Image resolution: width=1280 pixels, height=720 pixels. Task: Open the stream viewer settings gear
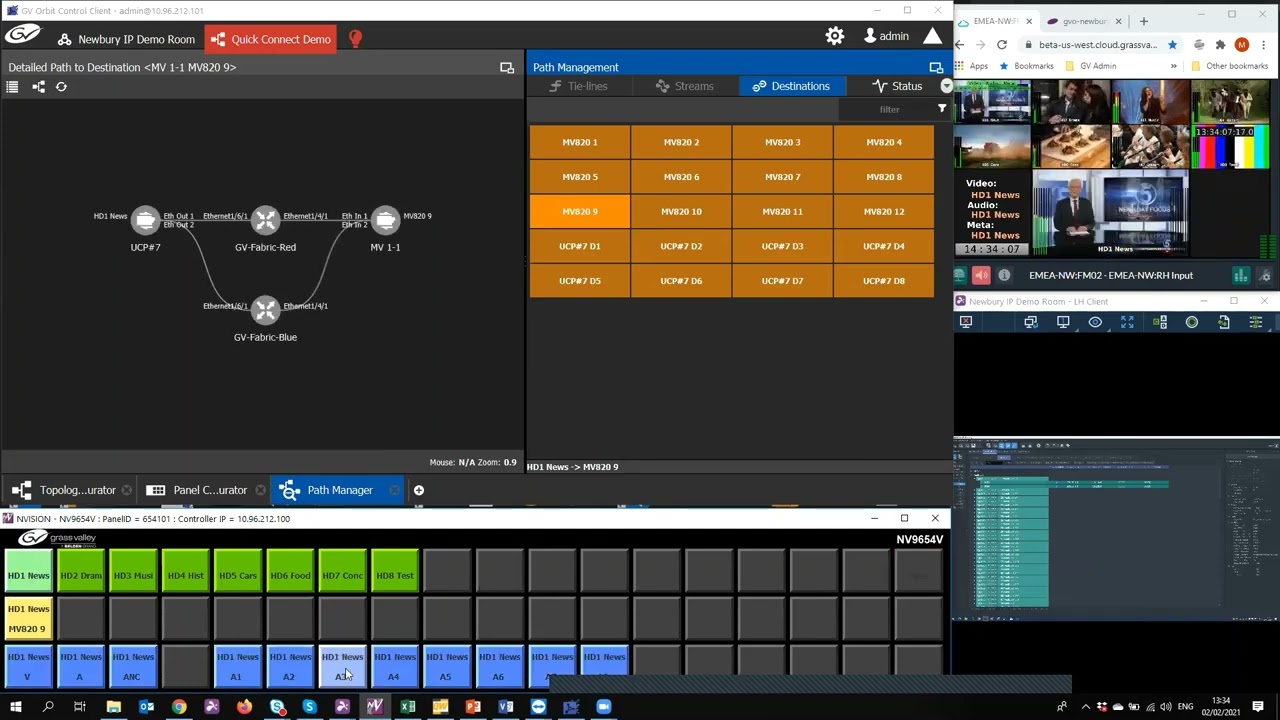pos(1265,275)
